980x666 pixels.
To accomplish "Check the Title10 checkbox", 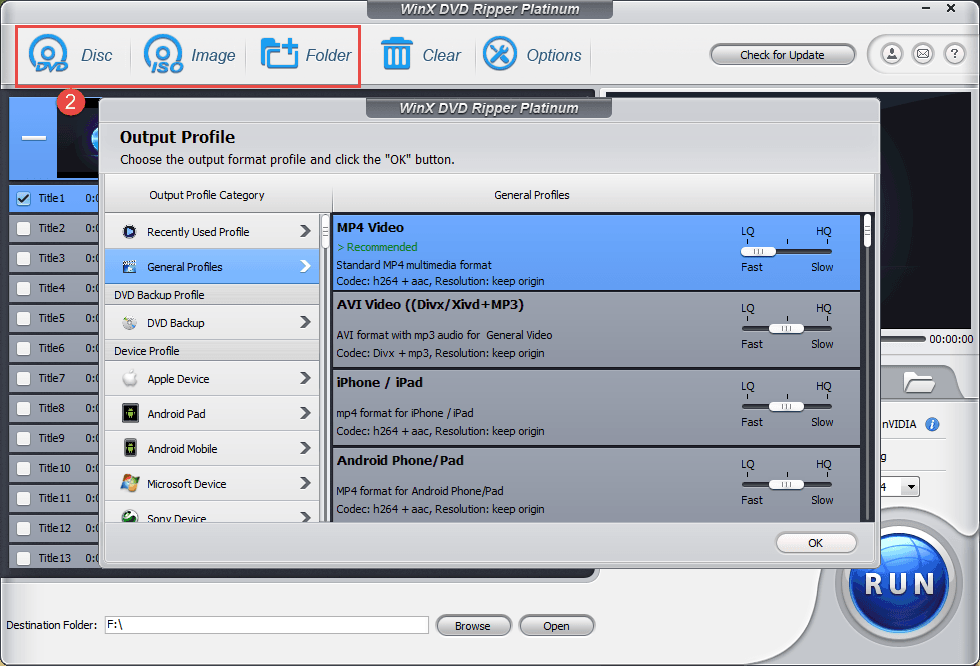I will (24, 468).
